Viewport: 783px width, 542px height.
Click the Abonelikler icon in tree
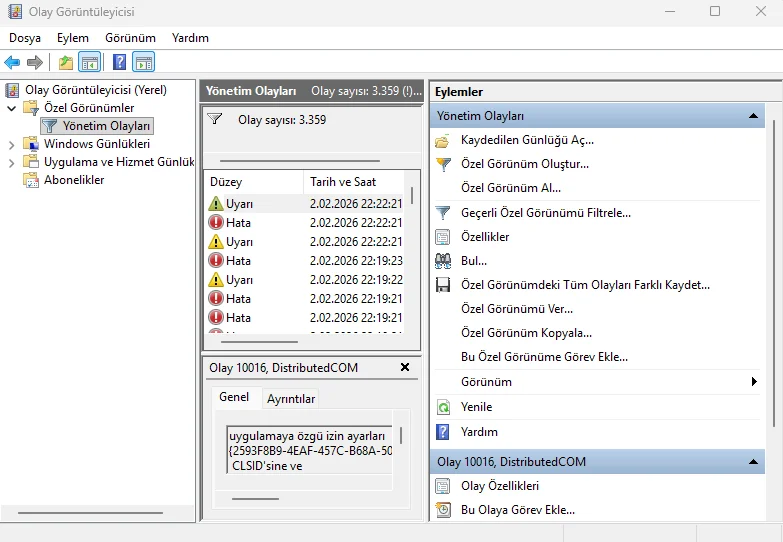coord(31,180)
